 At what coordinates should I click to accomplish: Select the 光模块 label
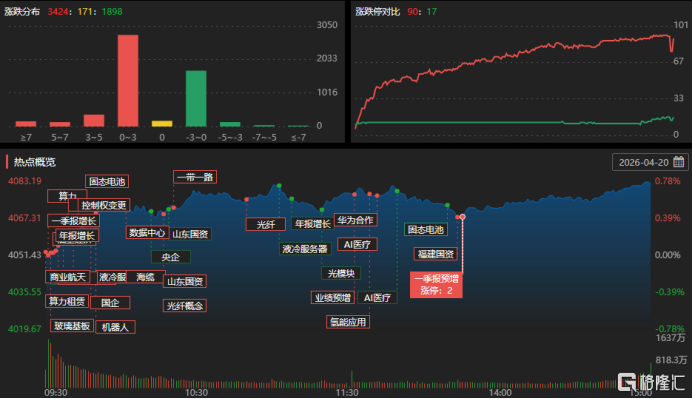pyautogui.click(x=341, y=273)
